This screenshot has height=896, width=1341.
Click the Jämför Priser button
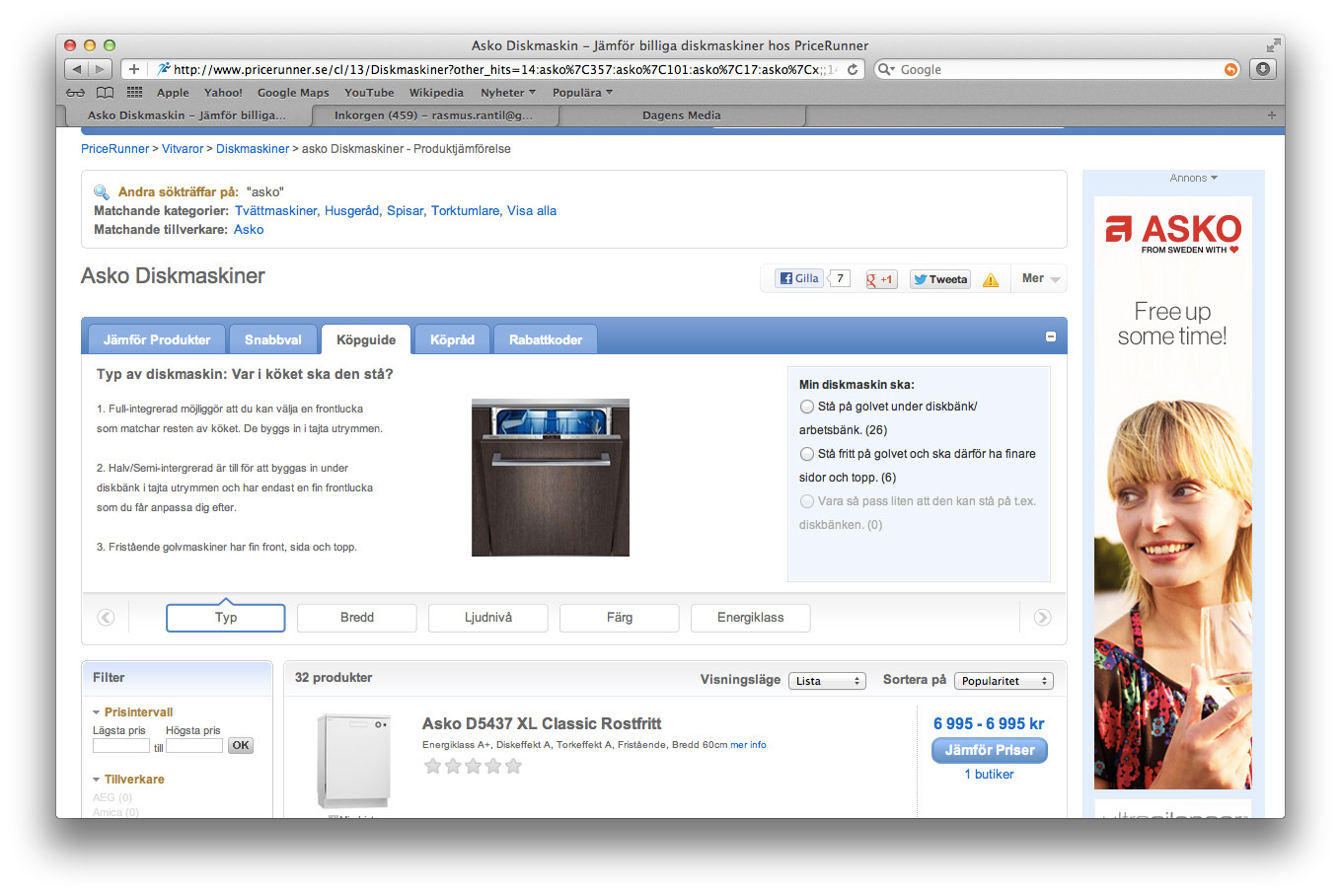click(990, 750)
